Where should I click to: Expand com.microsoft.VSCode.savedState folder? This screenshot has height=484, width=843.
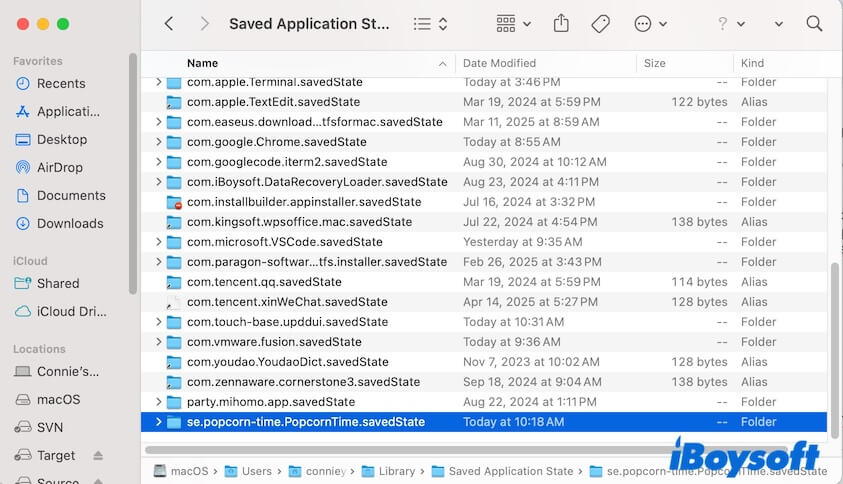pyautogui.click(x=158, y=242)
